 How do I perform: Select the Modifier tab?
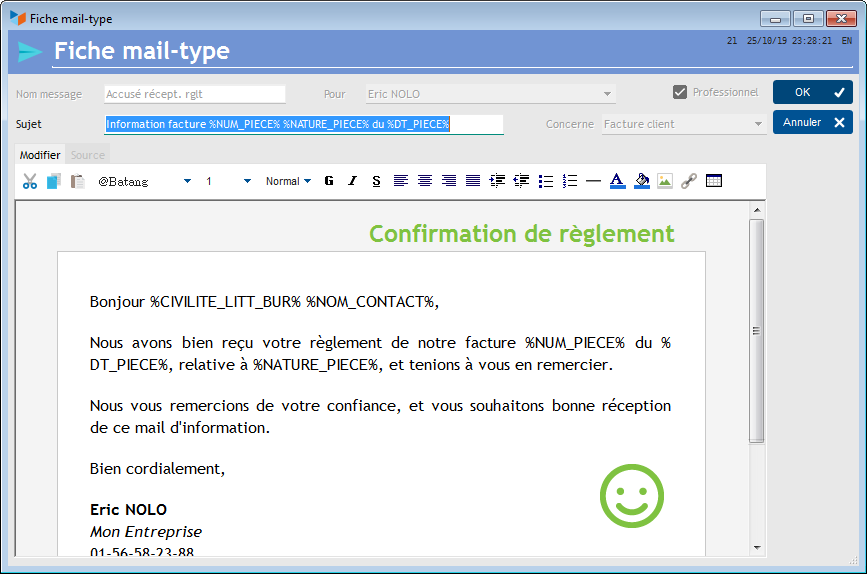40,155
